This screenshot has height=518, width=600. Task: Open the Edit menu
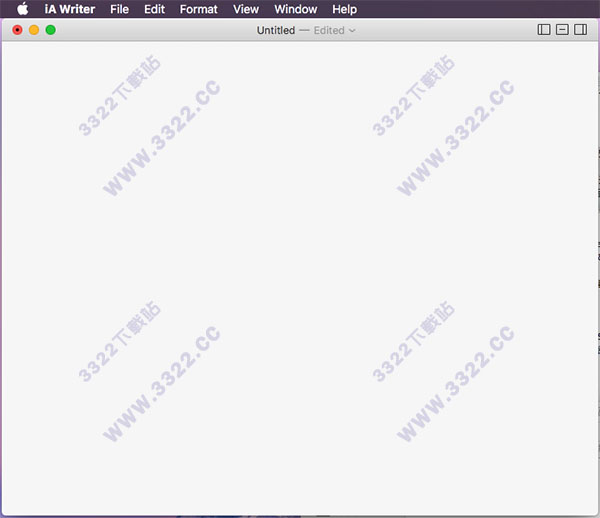coord(154,9)
